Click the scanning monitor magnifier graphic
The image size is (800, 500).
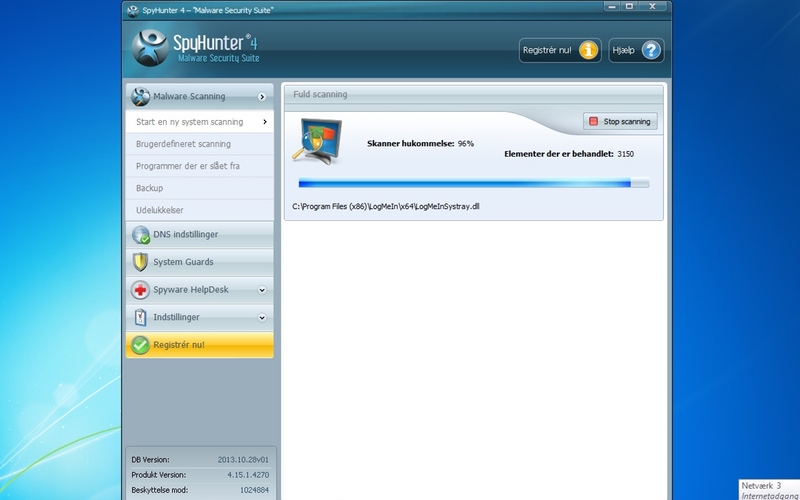pyautogui.click(x=317, y=141)
